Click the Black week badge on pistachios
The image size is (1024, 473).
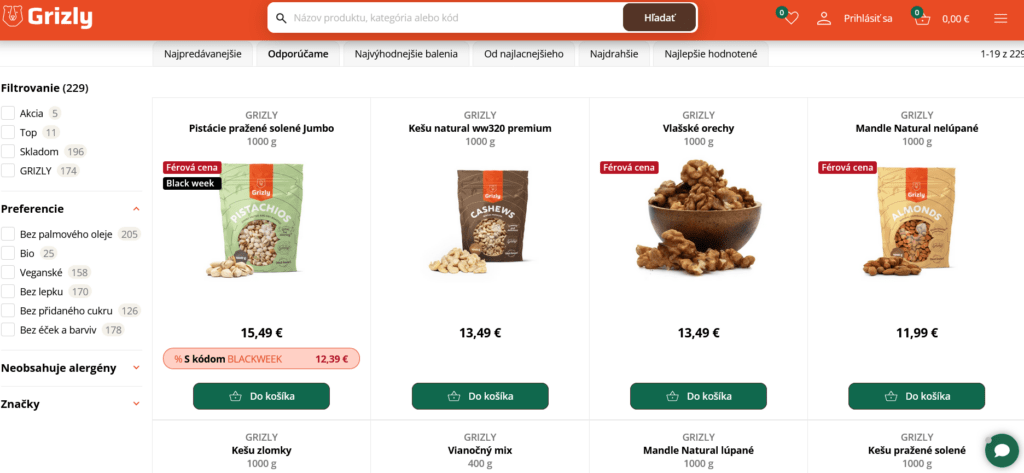192,183
